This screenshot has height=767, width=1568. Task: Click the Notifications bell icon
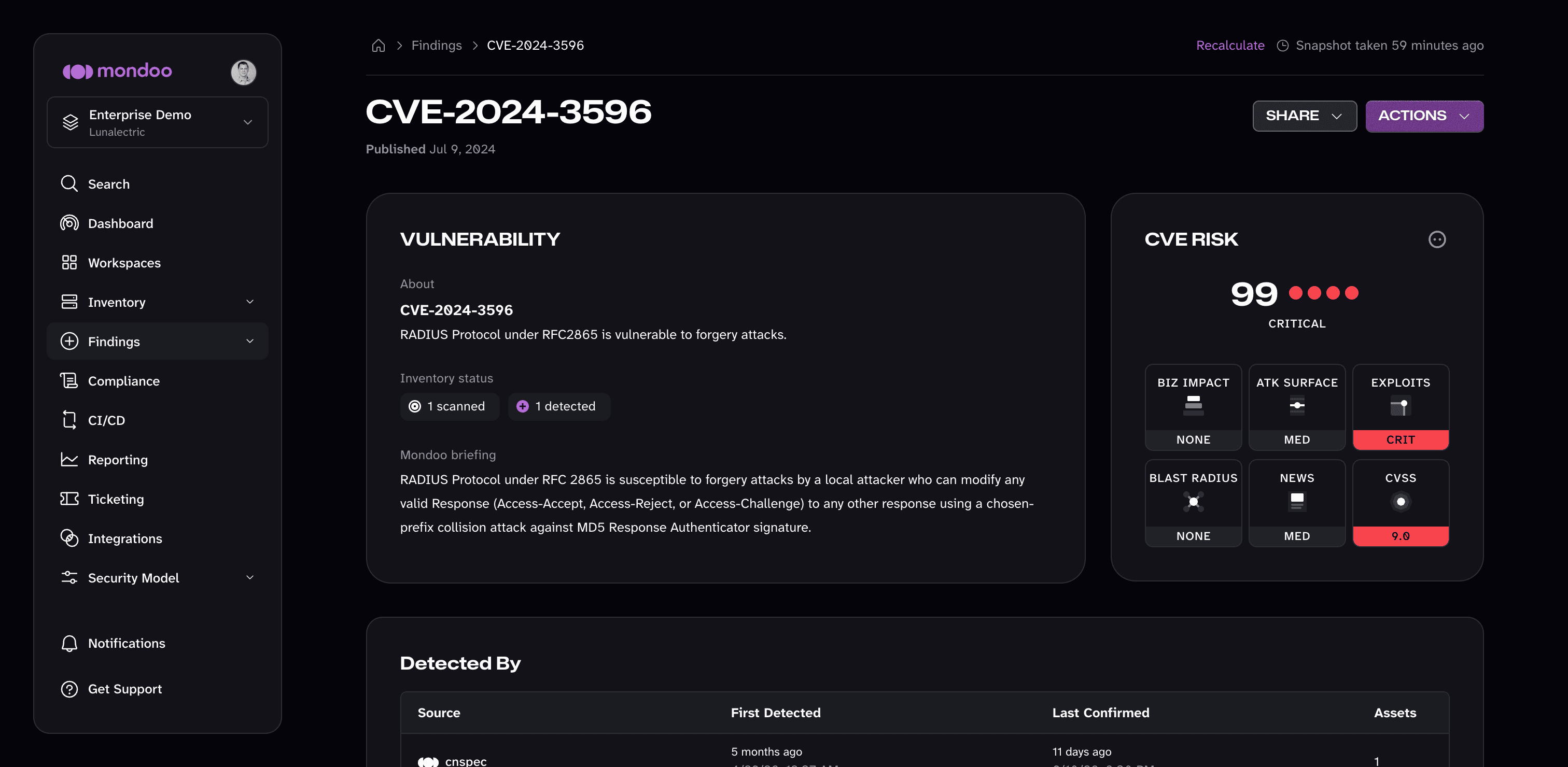pyautogui.click(x=69, y=644)
